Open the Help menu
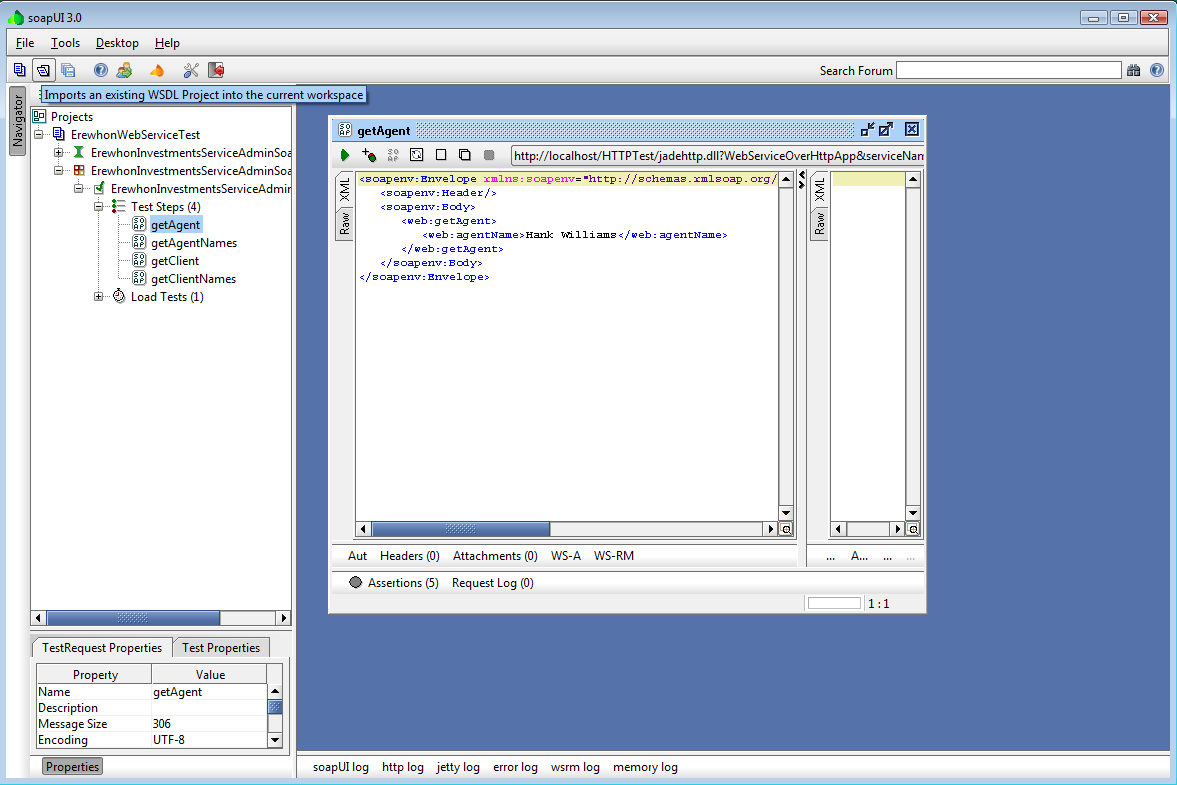Viewport: 1177px width, 785px height. pyautogui.click(x=167, y=43)
